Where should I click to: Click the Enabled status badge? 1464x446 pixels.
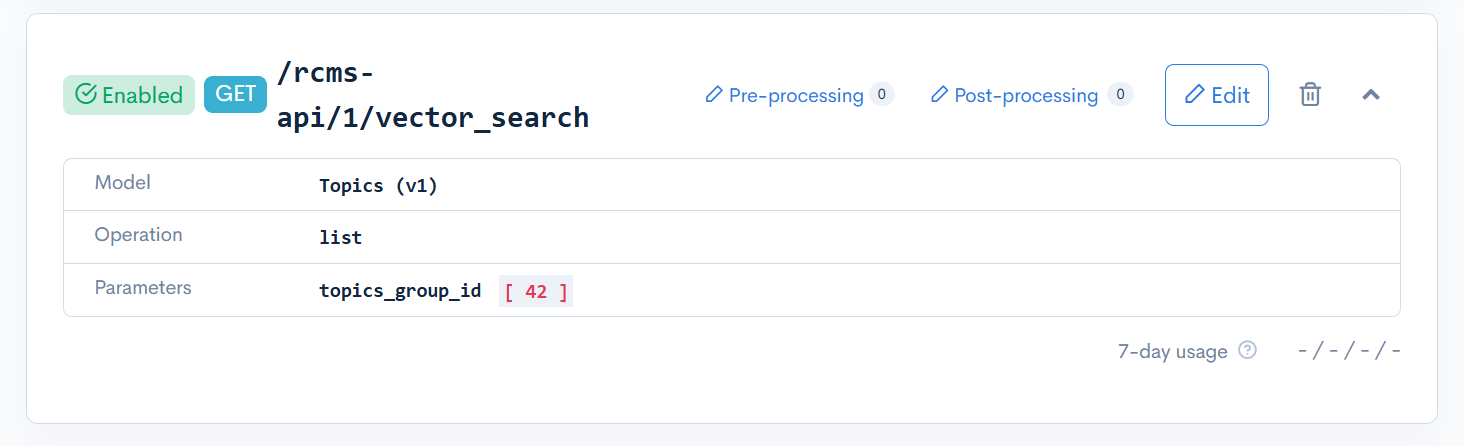(129, 95)
